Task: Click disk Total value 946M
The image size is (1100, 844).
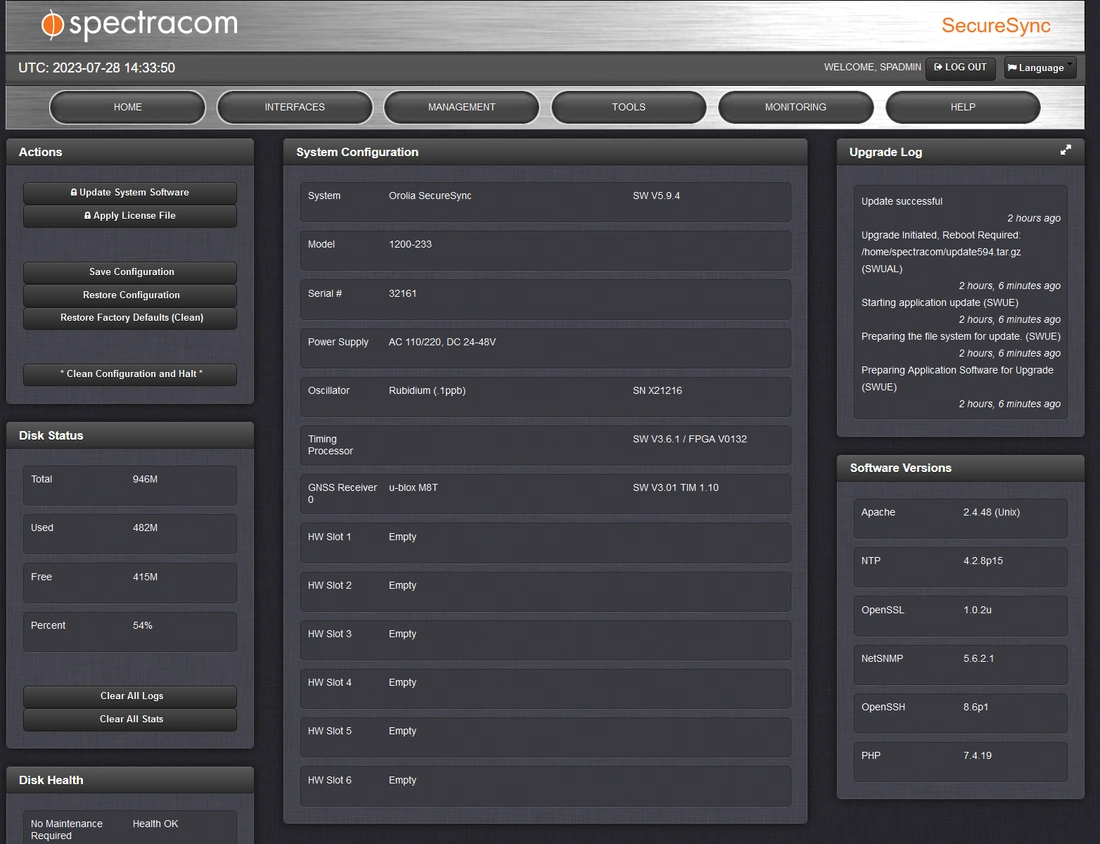Action: 145,479
